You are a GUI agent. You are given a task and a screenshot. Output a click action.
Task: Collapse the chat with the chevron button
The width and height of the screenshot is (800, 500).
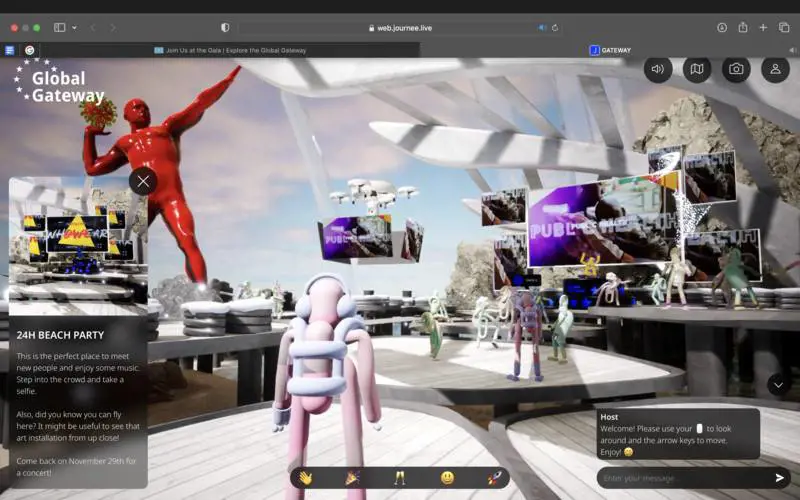tap(779, 385)
